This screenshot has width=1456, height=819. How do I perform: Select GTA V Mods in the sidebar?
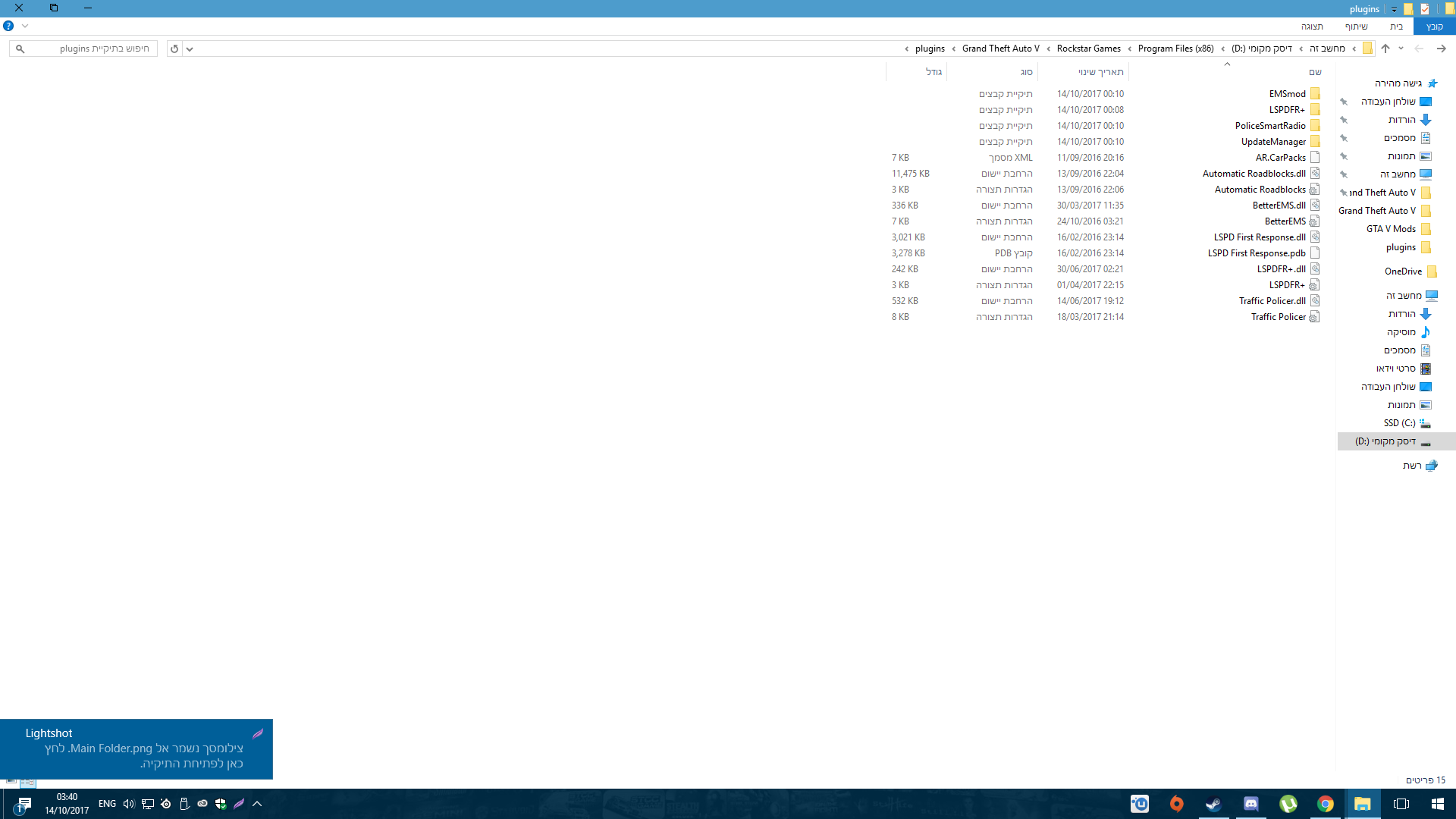[x=1391, y=229]
